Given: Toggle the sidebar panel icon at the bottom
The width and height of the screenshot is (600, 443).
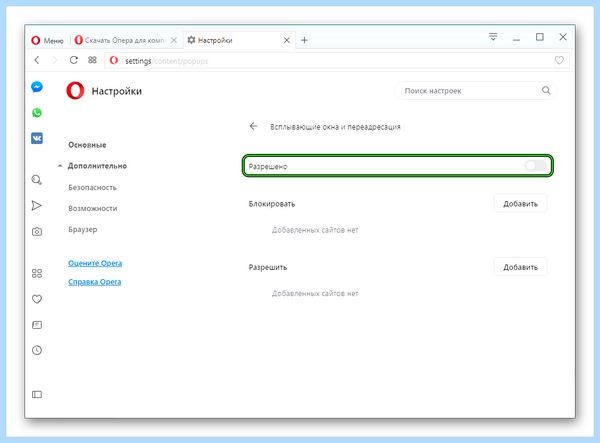Looking at the screenshot, I should [37, 394].
